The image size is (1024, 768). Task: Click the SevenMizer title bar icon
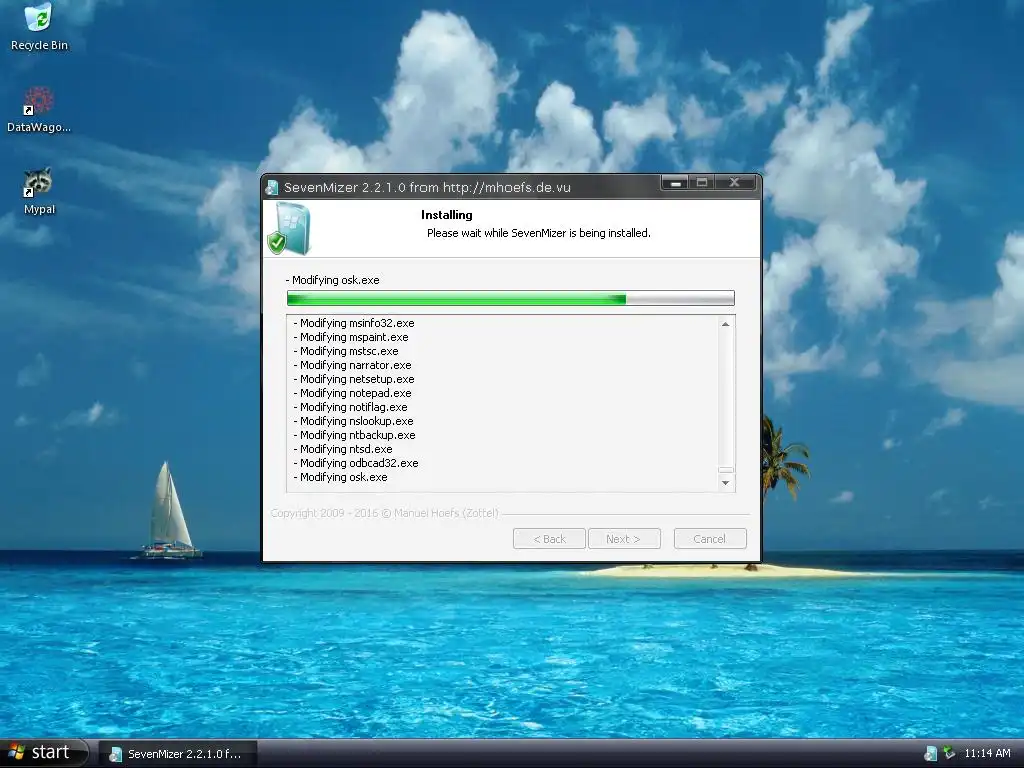[272, 187]
